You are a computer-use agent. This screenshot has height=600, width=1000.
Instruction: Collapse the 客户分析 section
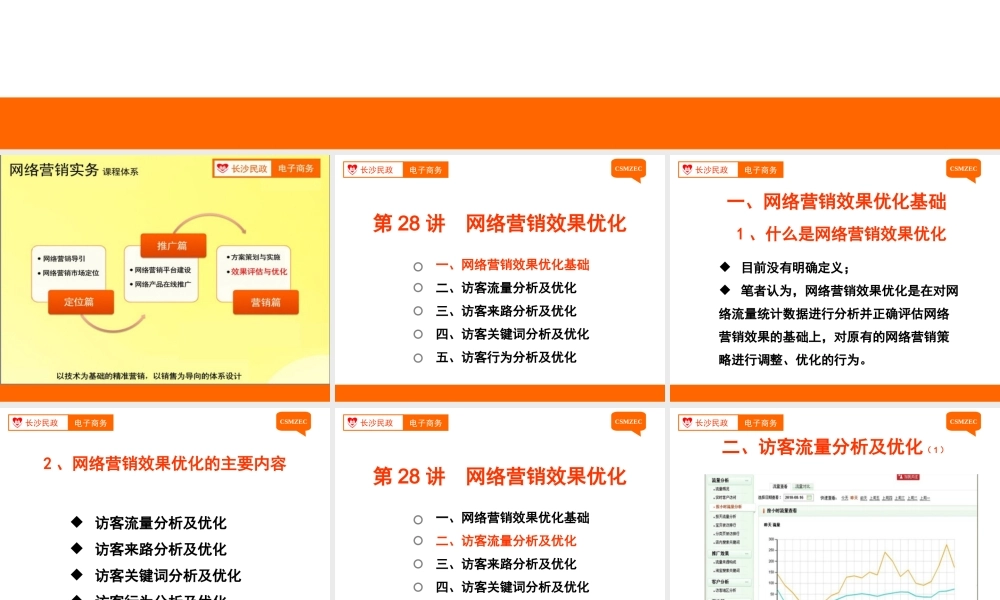746,582
